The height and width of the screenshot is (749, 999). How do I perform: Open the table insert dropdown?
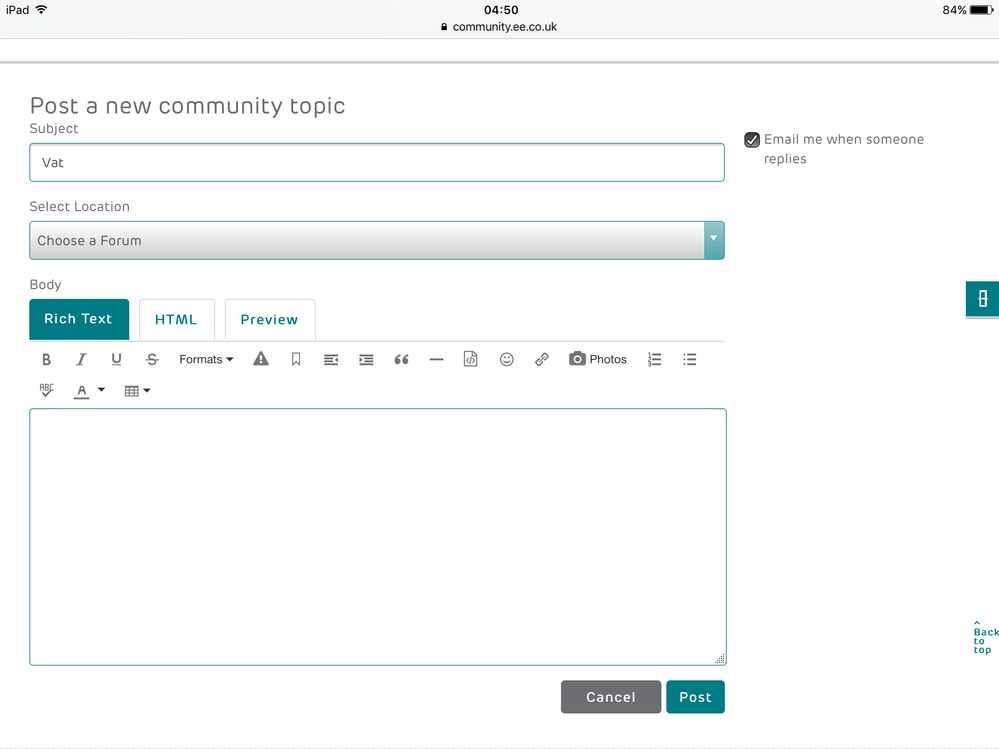point(137,391)
